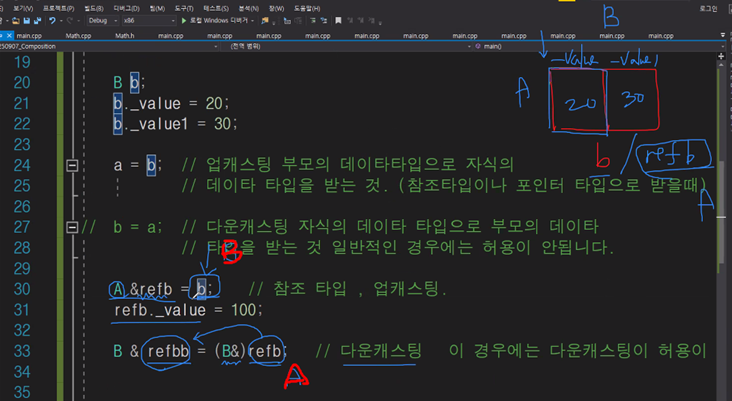Image resolution: width=732 pixels, height=401 pixels.
Task: Click the 'b._value1 = 30;' statement
Action: (x=175, y=124)
